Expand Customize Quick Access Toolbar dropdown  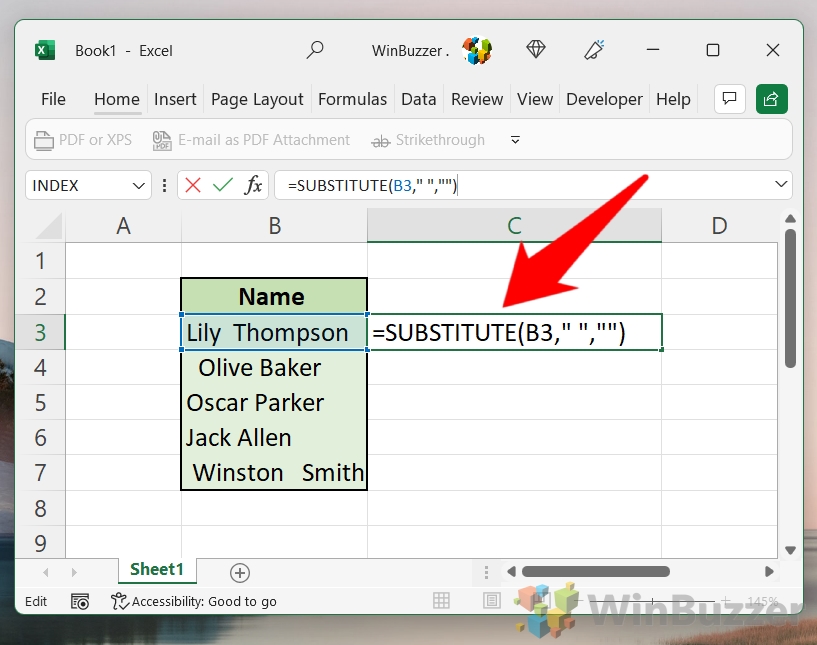pos(515,140)
